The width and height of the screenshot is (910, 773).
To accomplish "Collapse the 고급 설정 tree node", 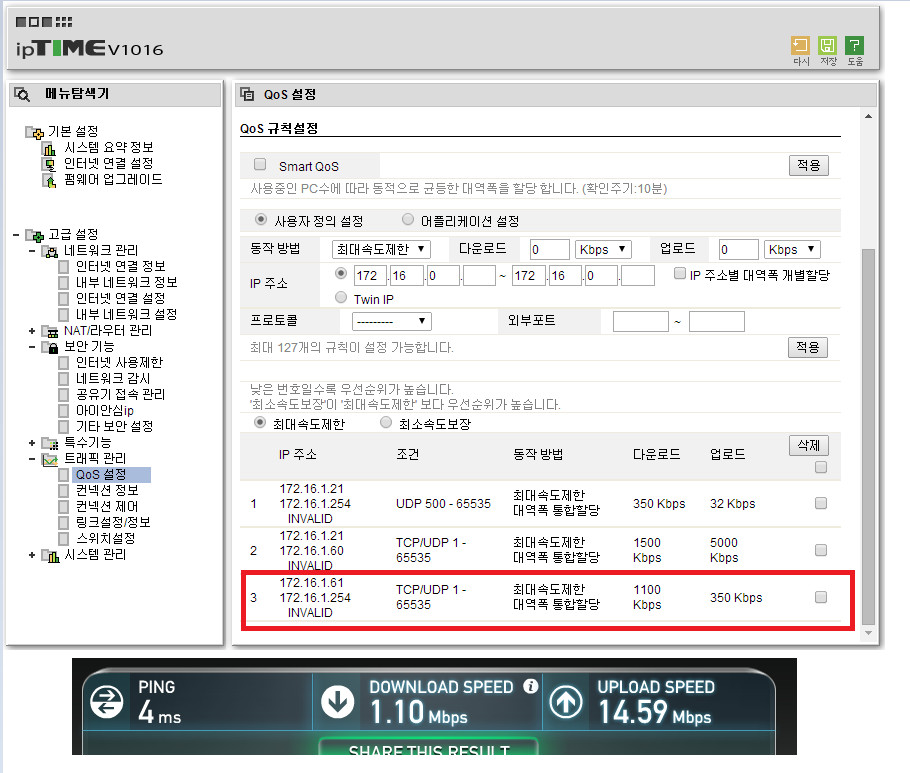I will pos(16,235).
